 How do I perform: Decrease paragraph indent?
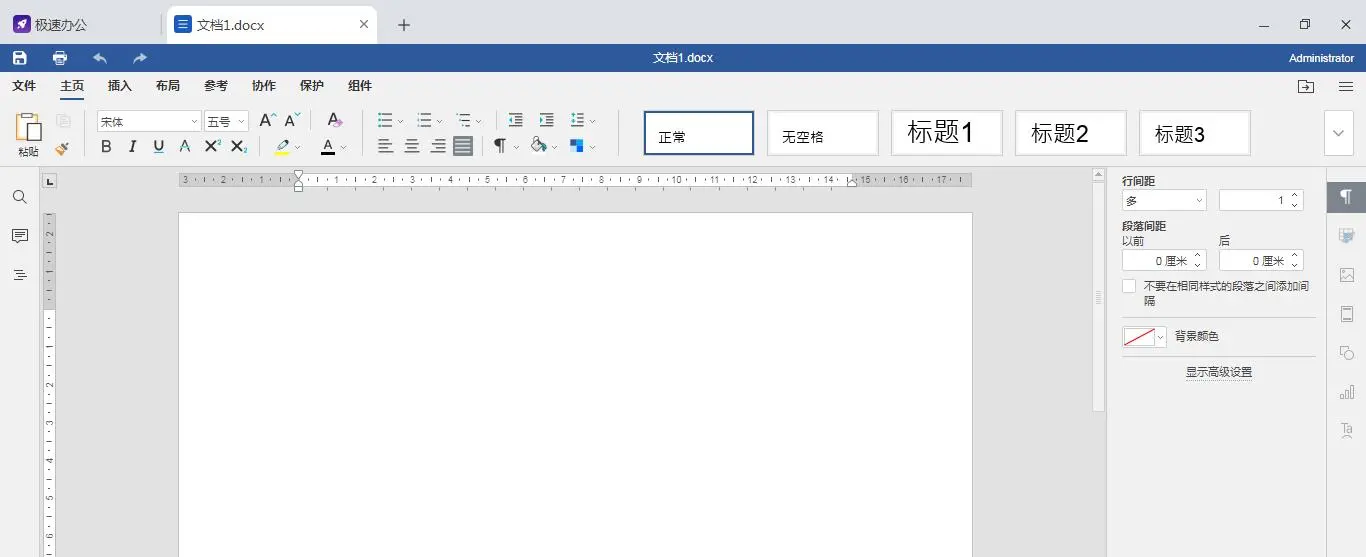pos(516,121)
